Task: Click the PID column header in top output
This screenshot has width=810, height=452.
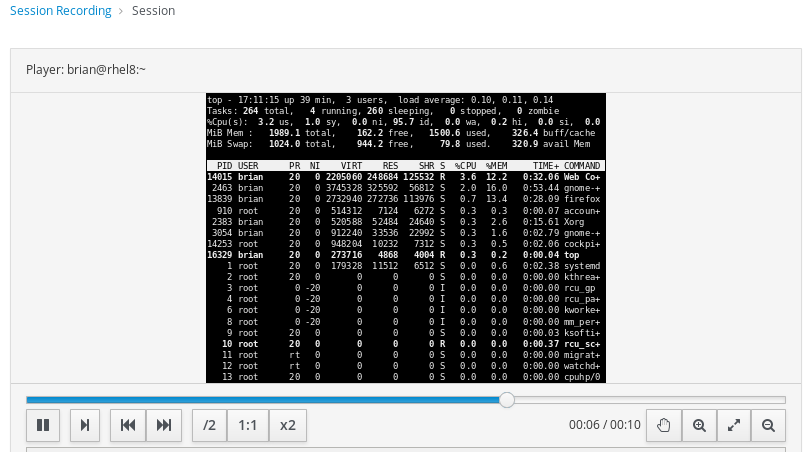Action: pos(224,165)
